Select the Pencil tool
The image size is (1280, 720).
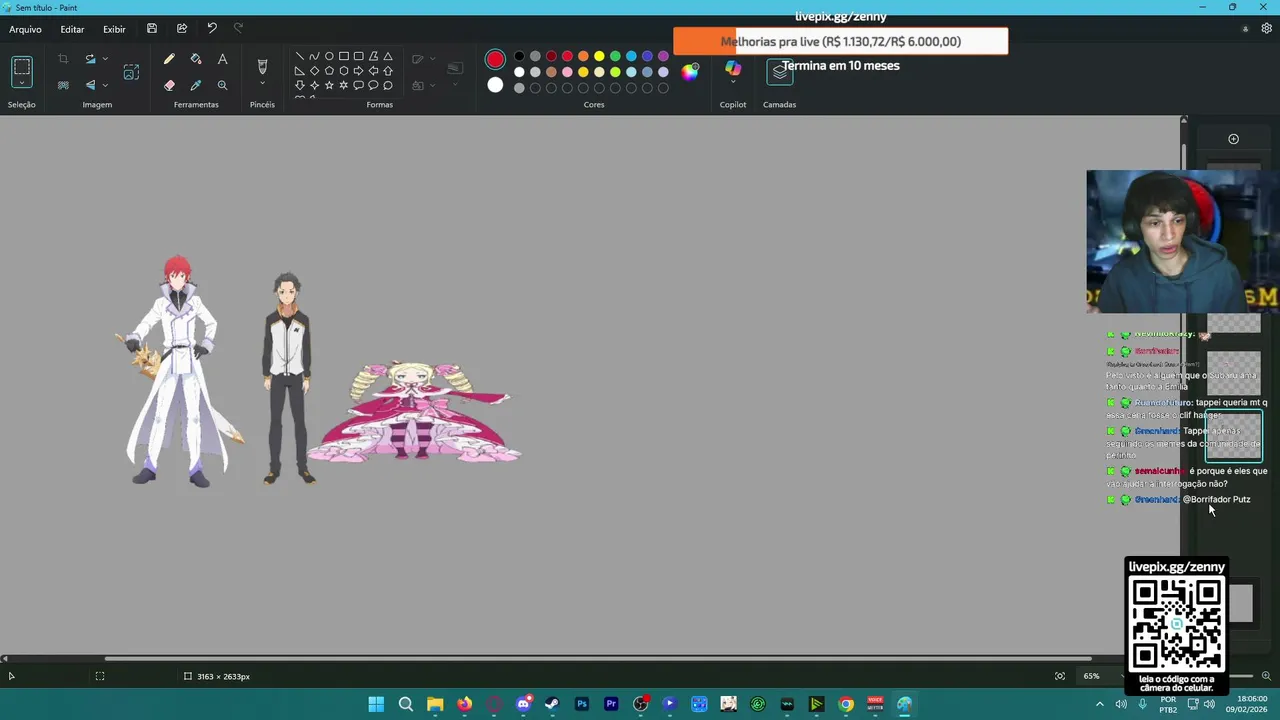(x=169, y=60)
